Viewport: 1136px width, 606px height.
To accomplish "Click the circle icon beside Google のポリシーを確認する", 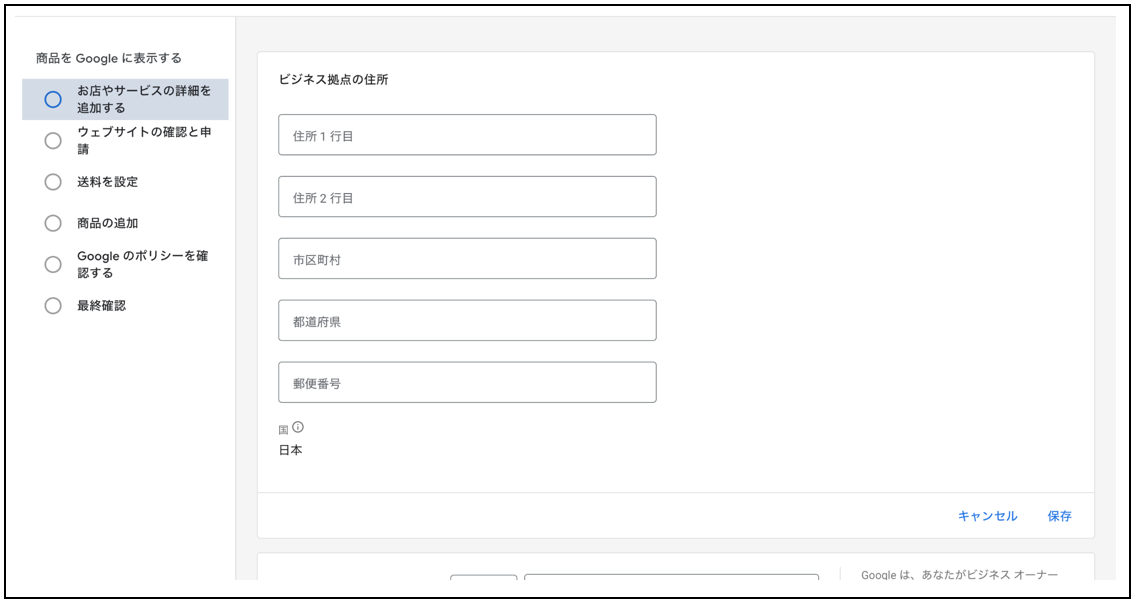I will (53, 264).
